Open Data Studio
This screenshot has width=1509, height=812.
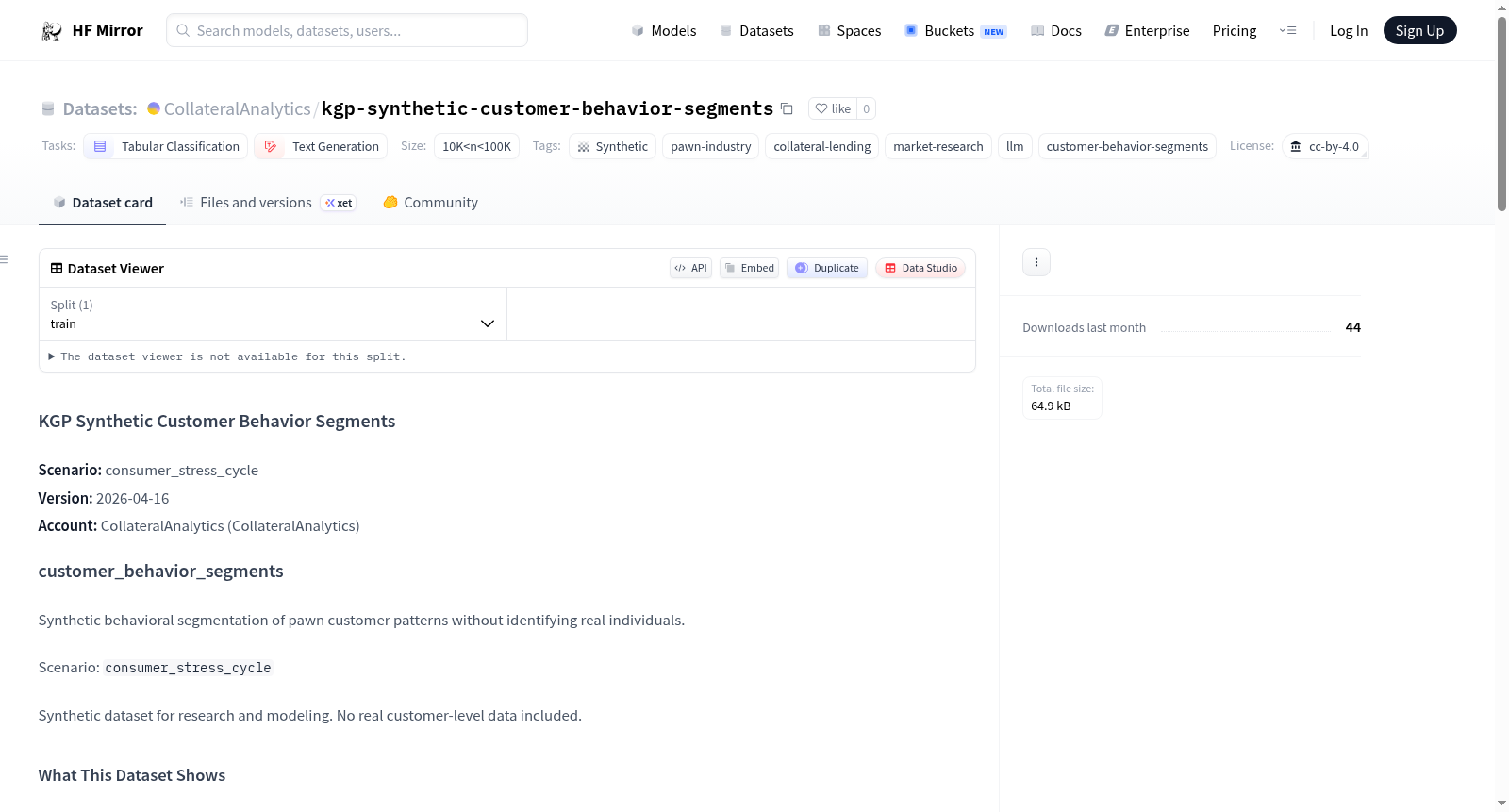click(x=920, y=268)
